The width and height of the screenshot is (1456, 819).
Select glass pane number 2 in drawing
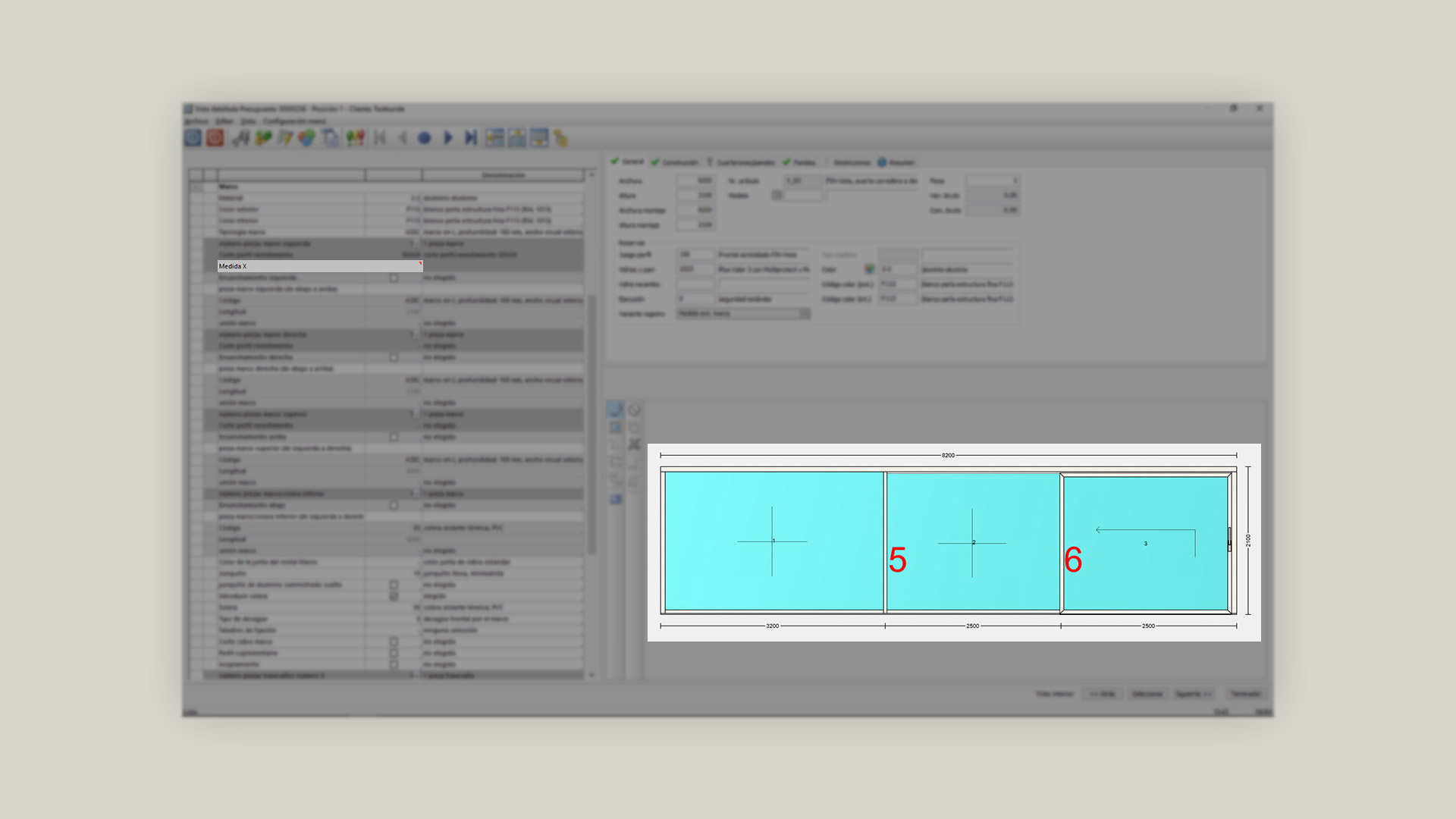(x=973, y=542)
